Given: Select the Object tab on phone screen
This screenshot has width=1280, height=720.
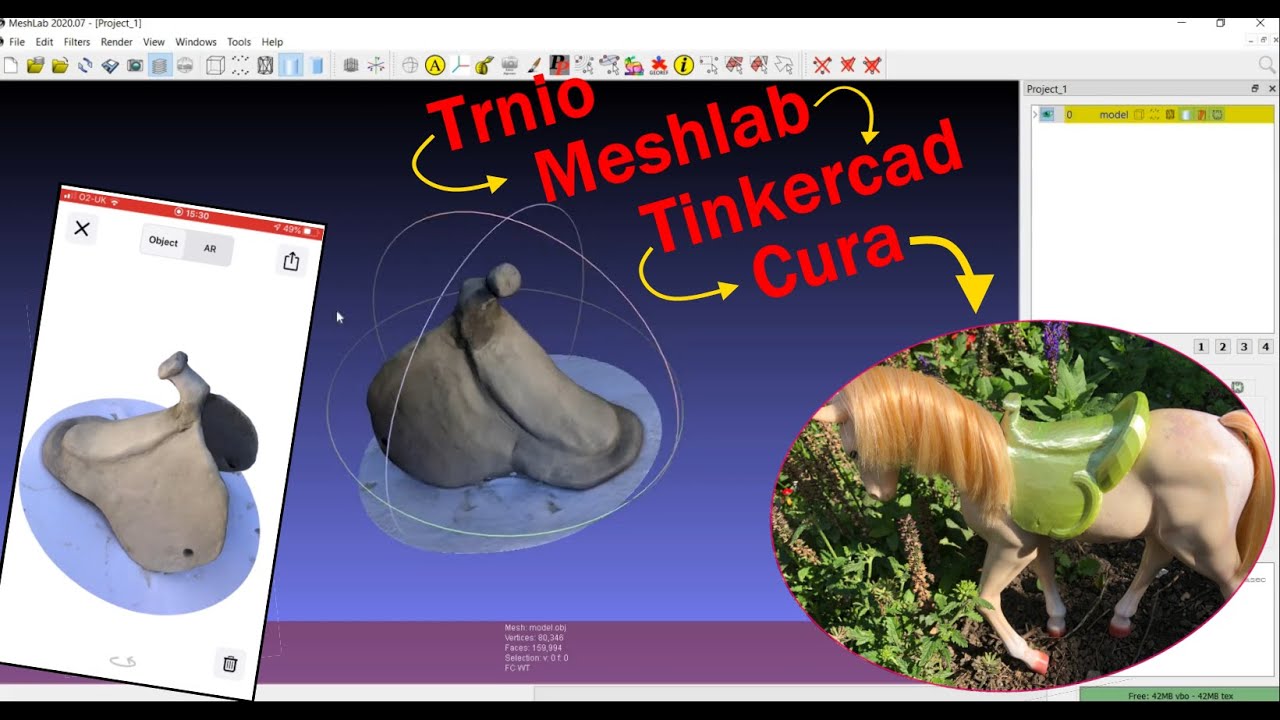Looking at the screenshot, I should [x=163, y=241].
